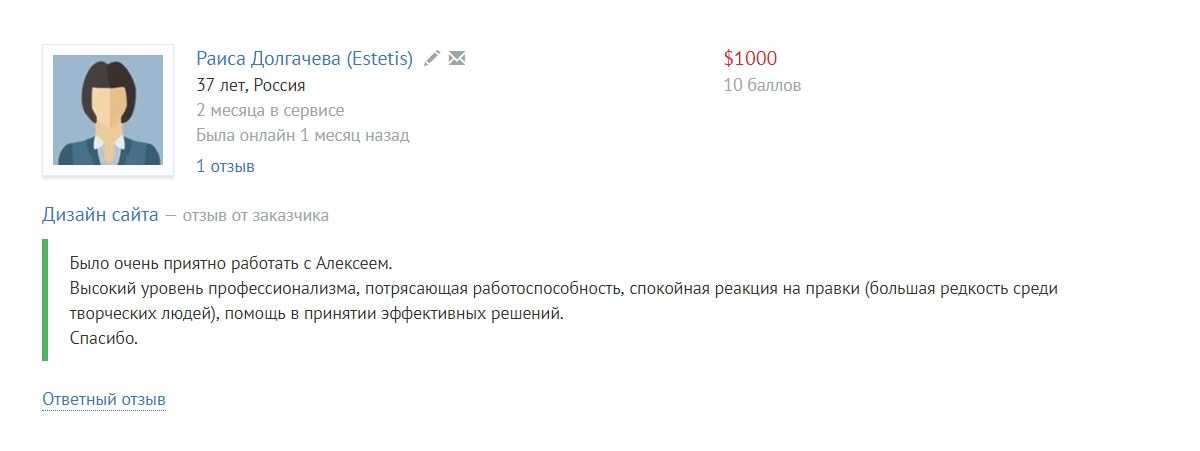Follow the "Дизайн сайта" project link
The width and height of the screenshot is (1200, 451).
tap(100, 214)
